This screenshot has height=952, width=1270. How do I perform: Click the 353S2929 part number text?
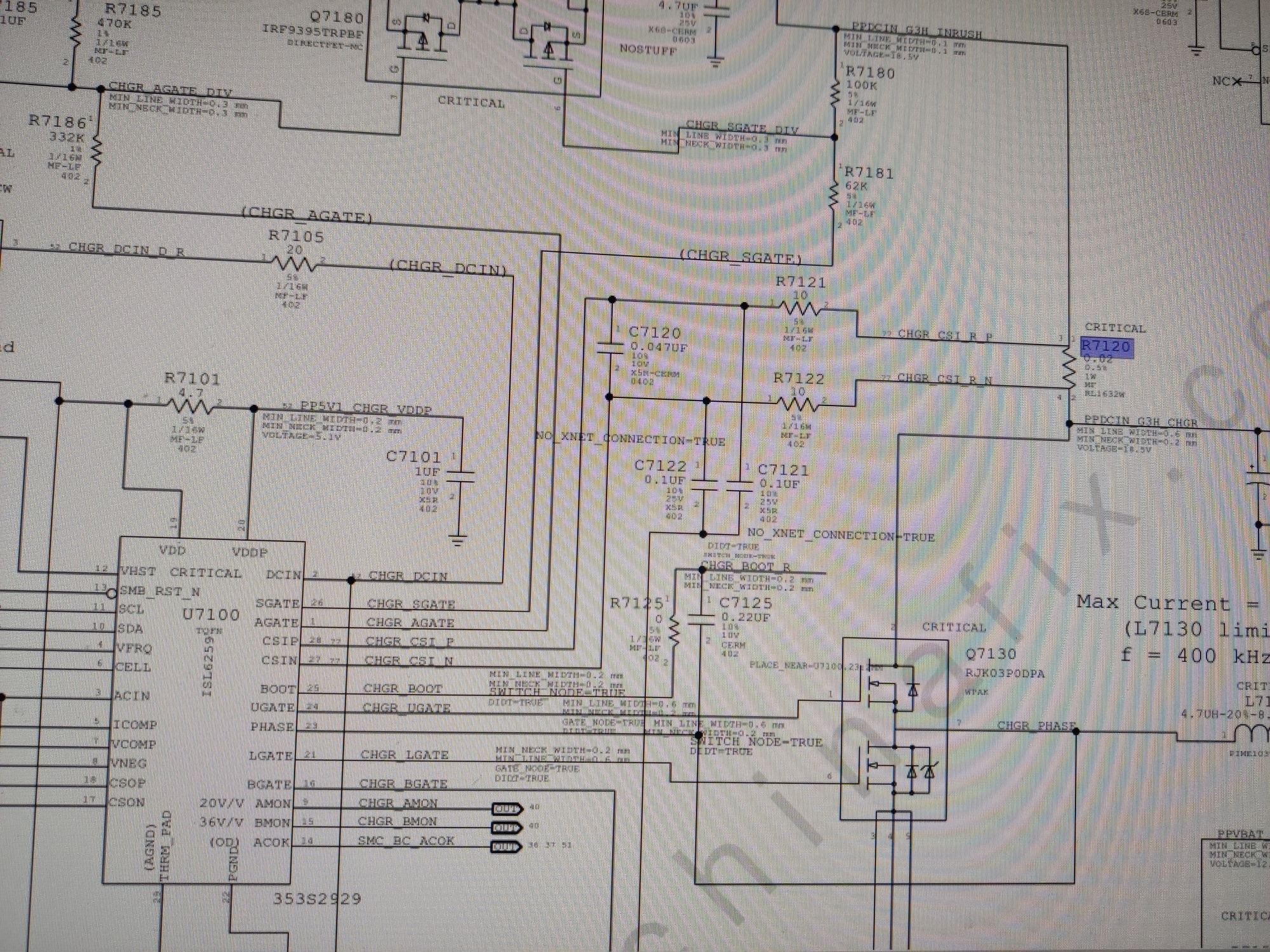317,899
